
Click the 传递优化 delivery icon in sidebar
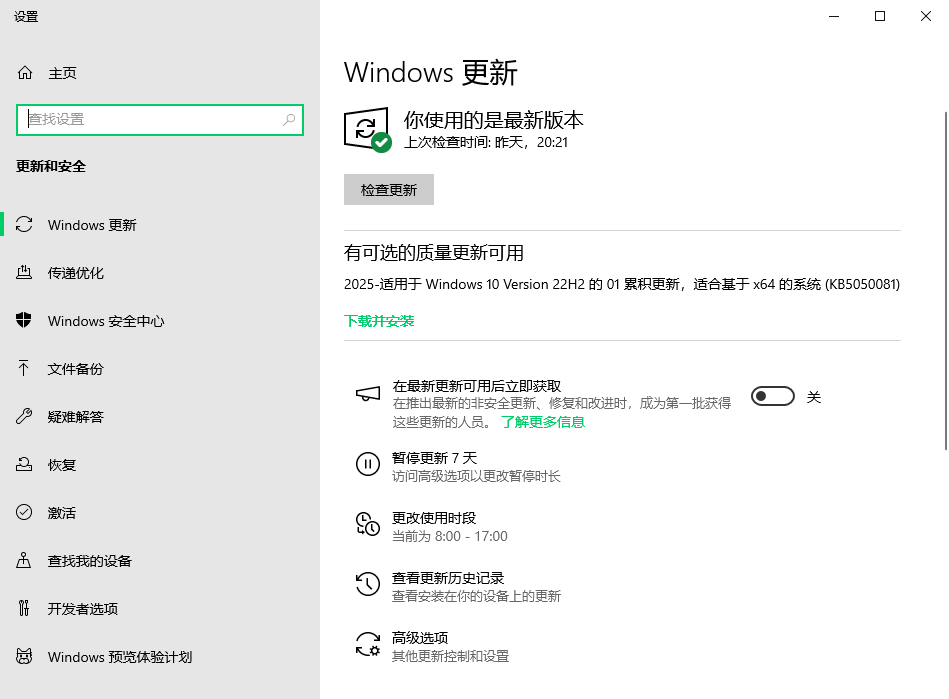click(x=24, y=272)
